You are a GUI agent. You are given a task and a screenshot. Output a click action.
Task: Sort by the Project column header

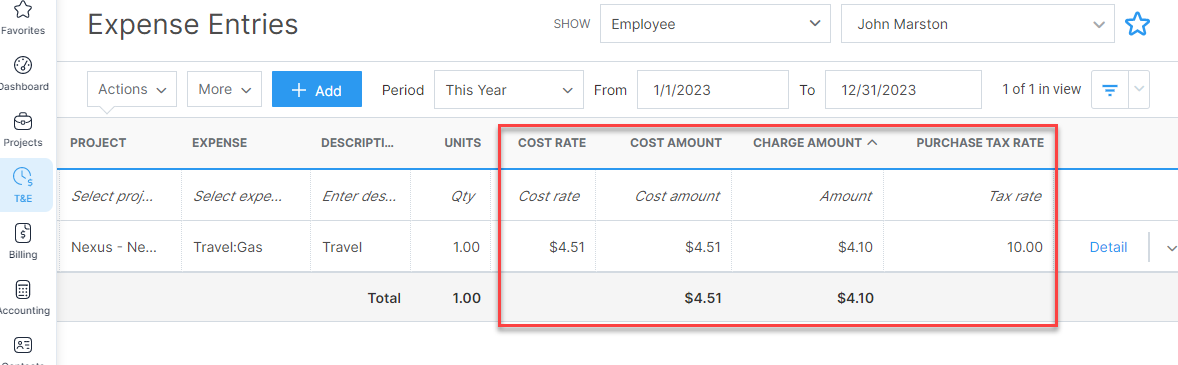point(98,143)
